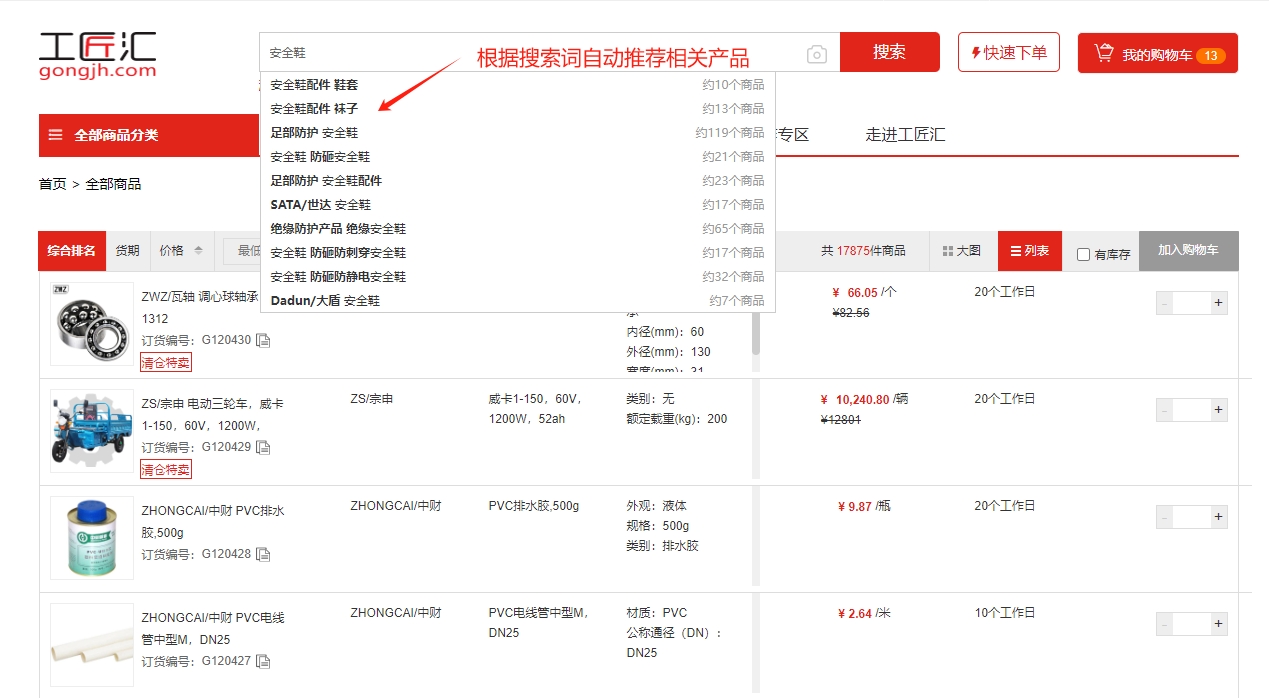This screenshot has height=698, width=1269.
Task: Select suggestion 安全鞋配件 袜子
Action: 517,109
